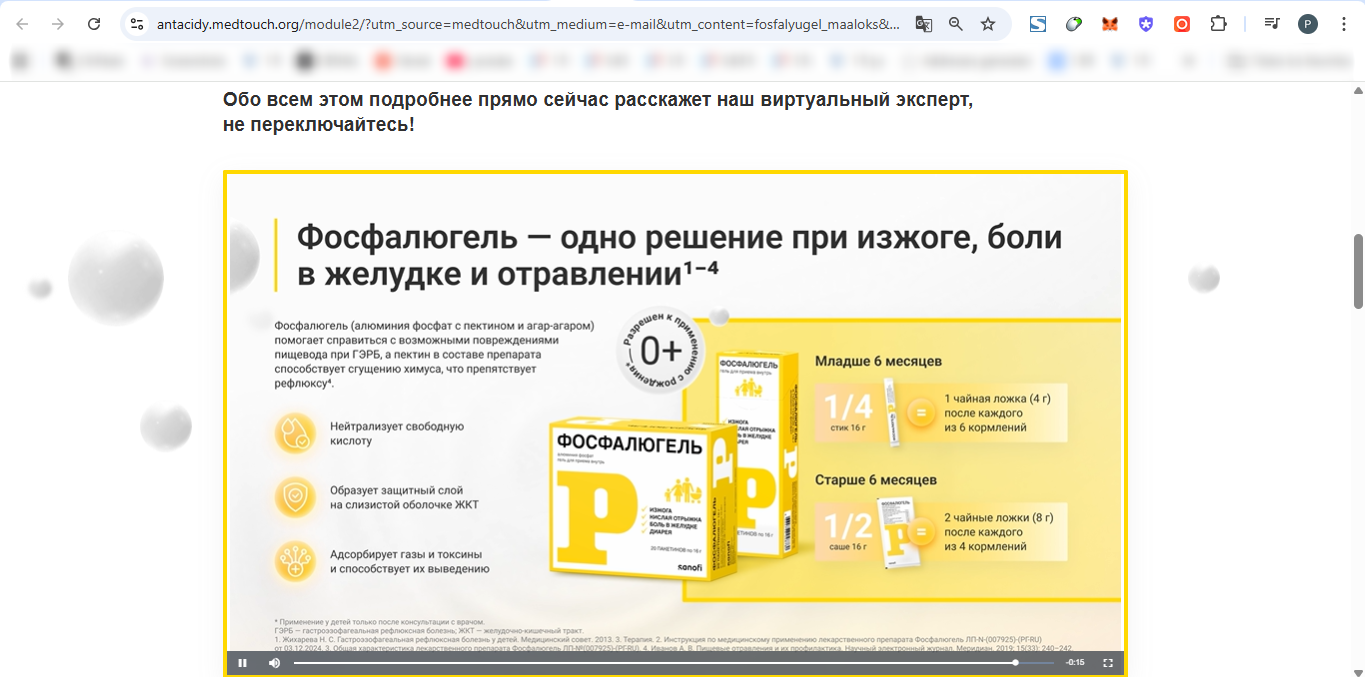Screen dimensions: 1365x677
Task: Open the blue S extension
Action: (x=1038, y=24)
